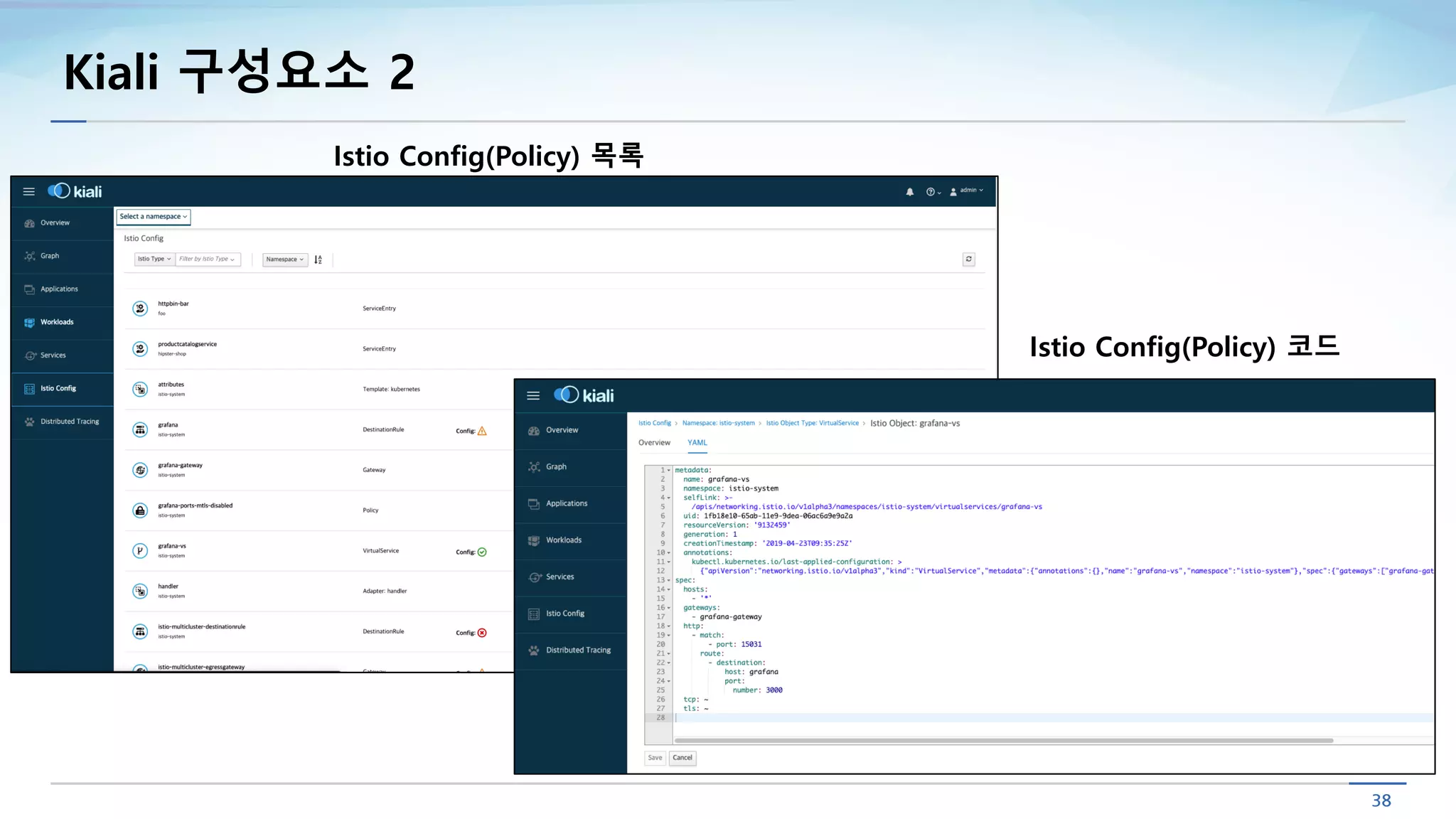Click the handler adapter row icon
The height and width of the screenshot is (819, 1456).
140,591
